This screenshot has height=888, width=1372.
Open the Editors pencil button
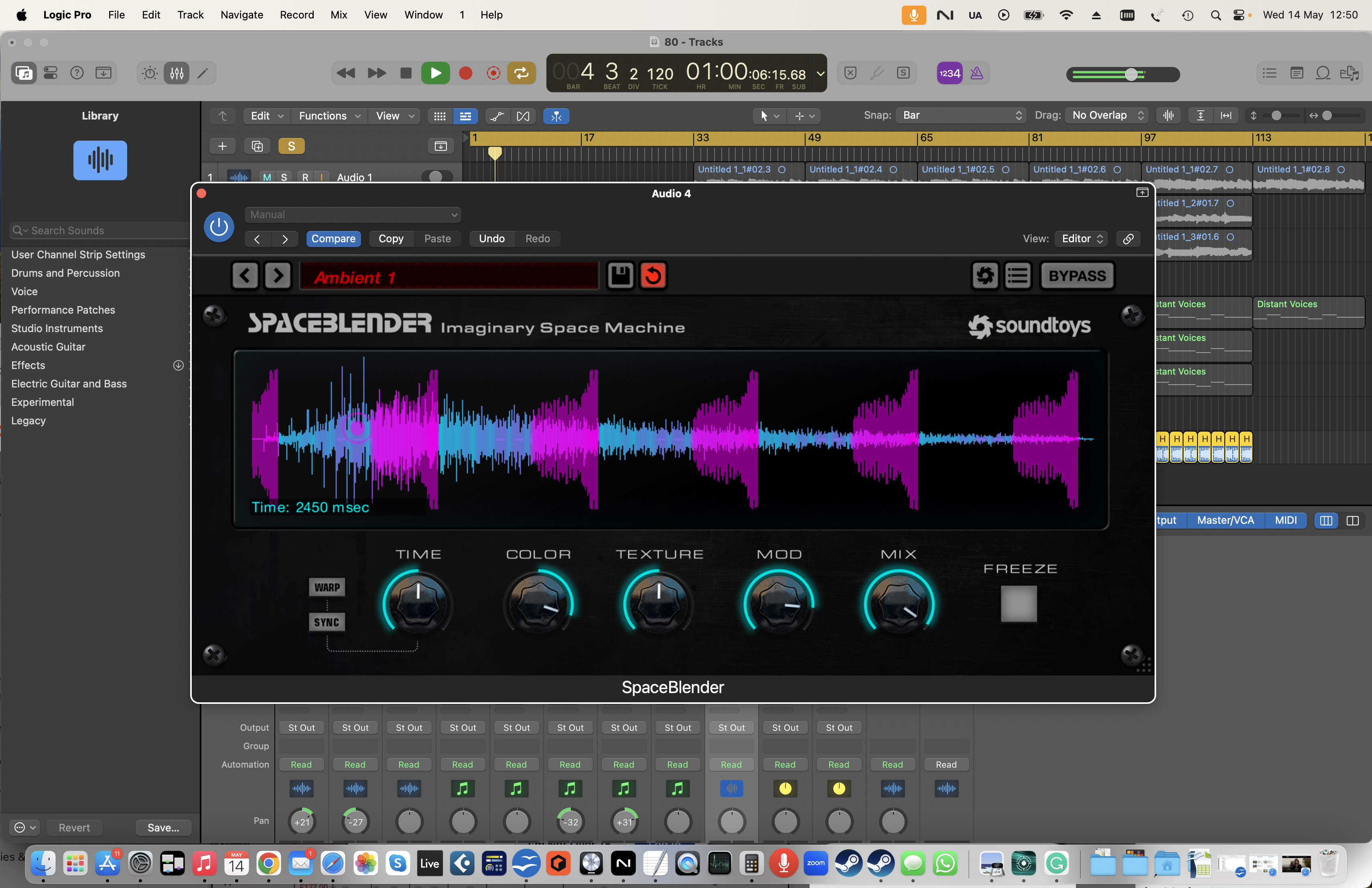click(203, 73)
